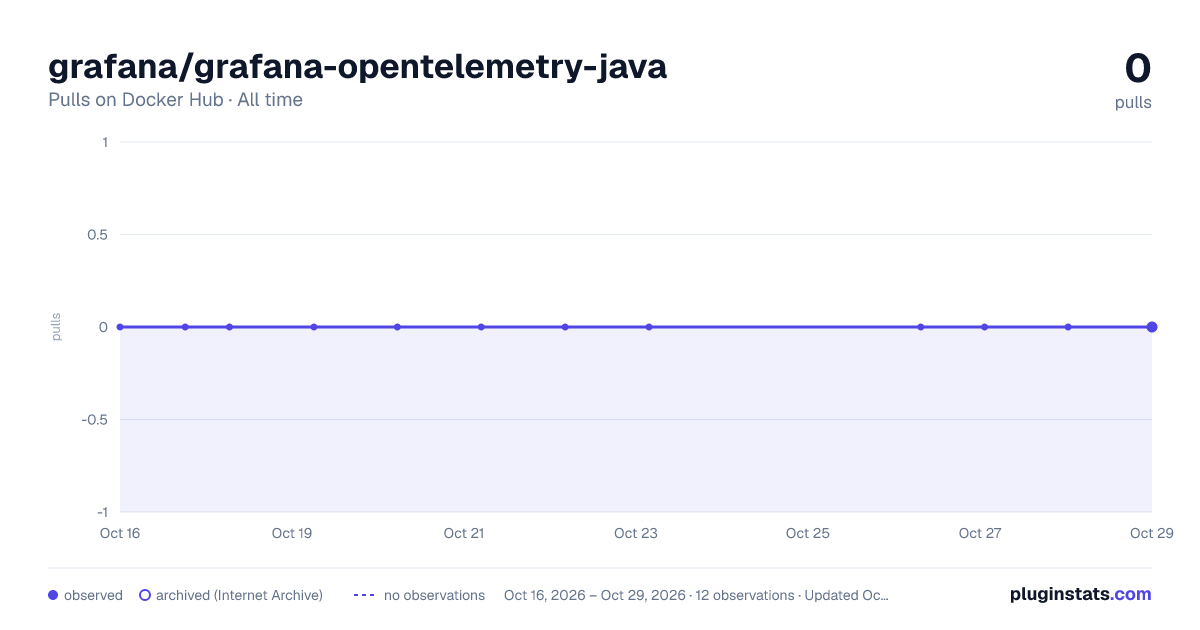
Task: Select the first data point at Oct 16
Action: [x=120, y=327]
